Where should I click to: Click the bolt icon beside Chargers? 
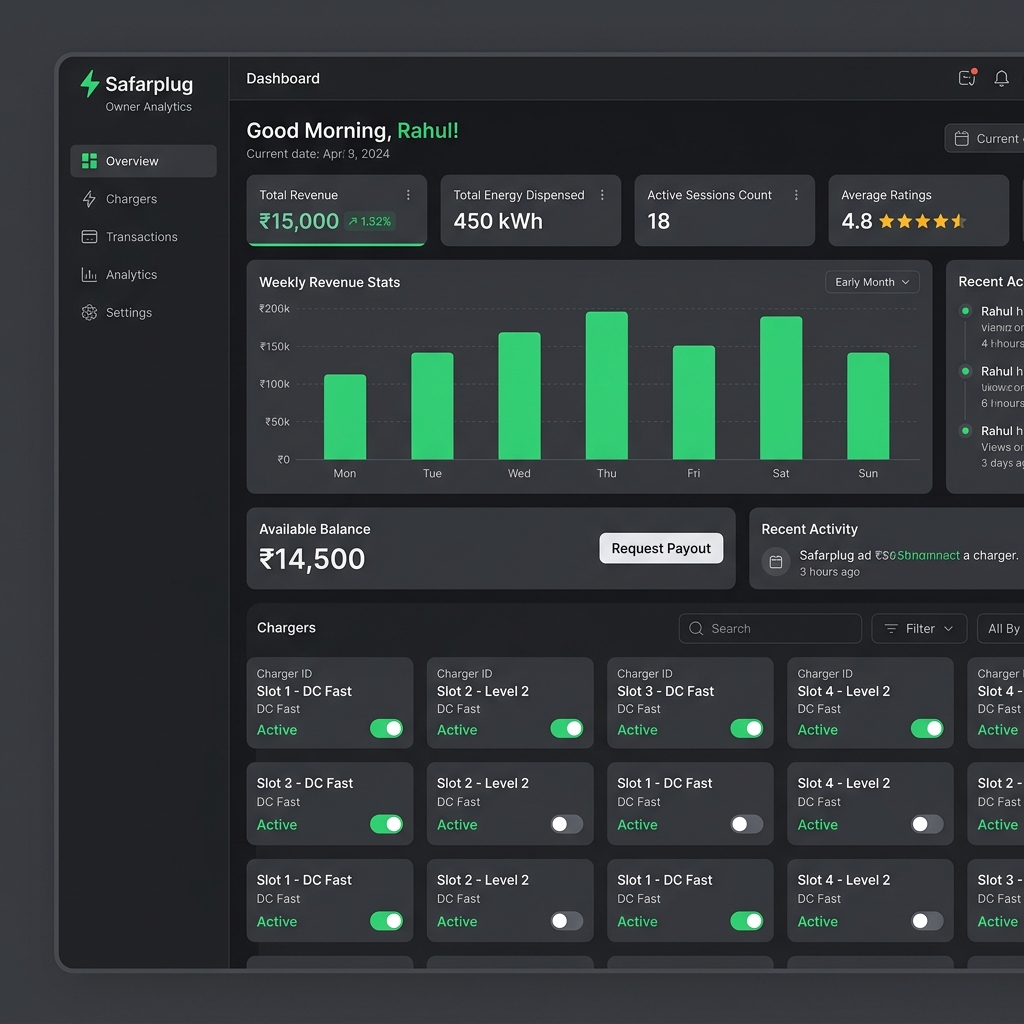[x=89, y=199]
